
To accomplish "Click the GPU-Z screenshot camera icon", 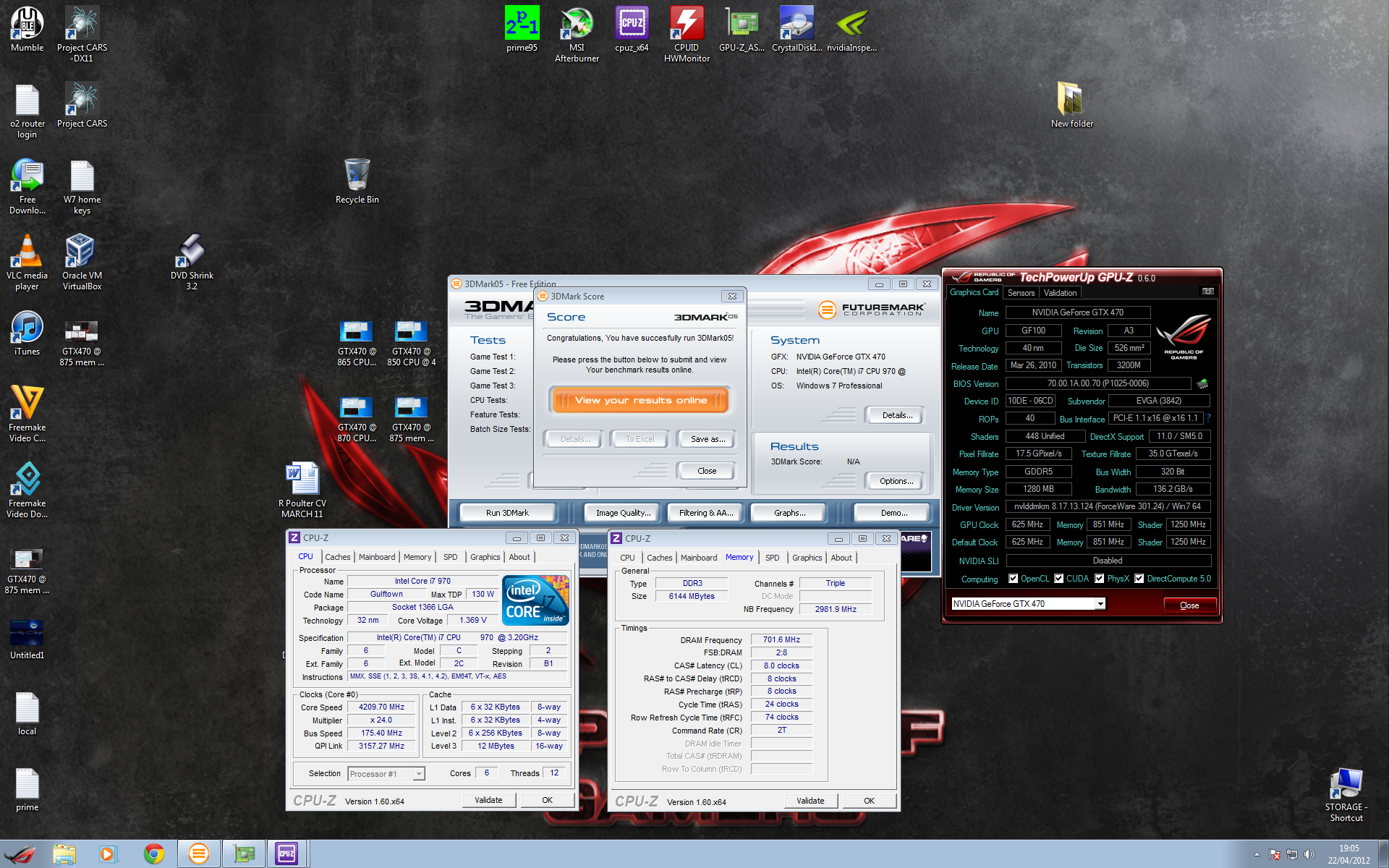I will 1208,292.
